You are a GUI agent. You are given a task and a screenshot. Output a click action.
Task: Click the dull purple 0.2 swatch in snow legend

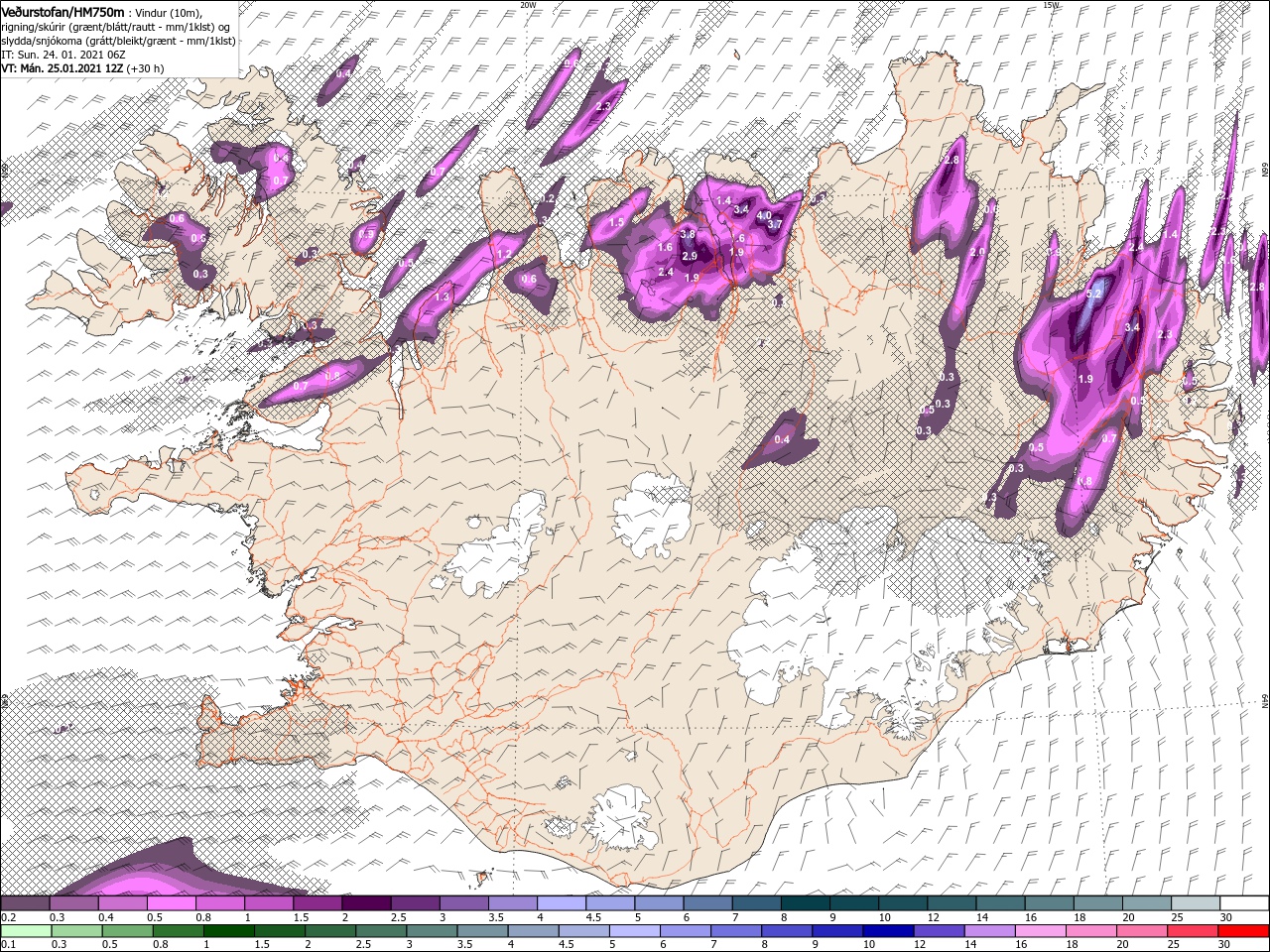[25, 903]
